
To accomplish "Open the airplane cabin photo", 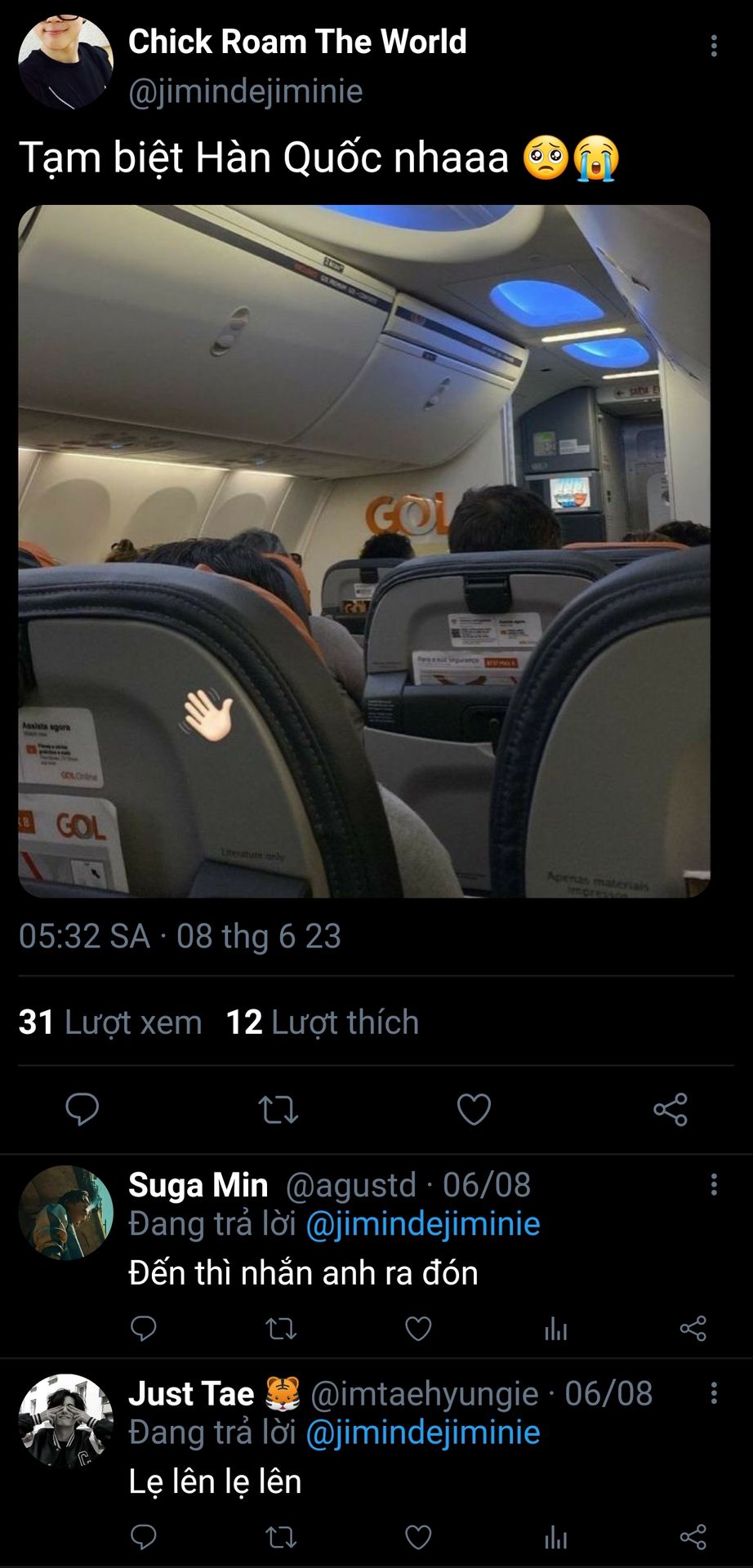I will click(x=364, y=551).
